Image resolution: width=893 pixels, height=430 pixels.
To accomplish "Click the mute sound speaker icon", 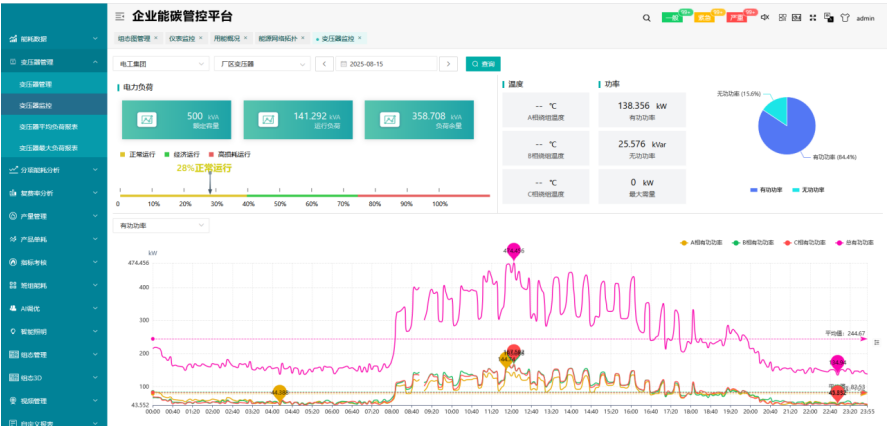I will 765,17.
